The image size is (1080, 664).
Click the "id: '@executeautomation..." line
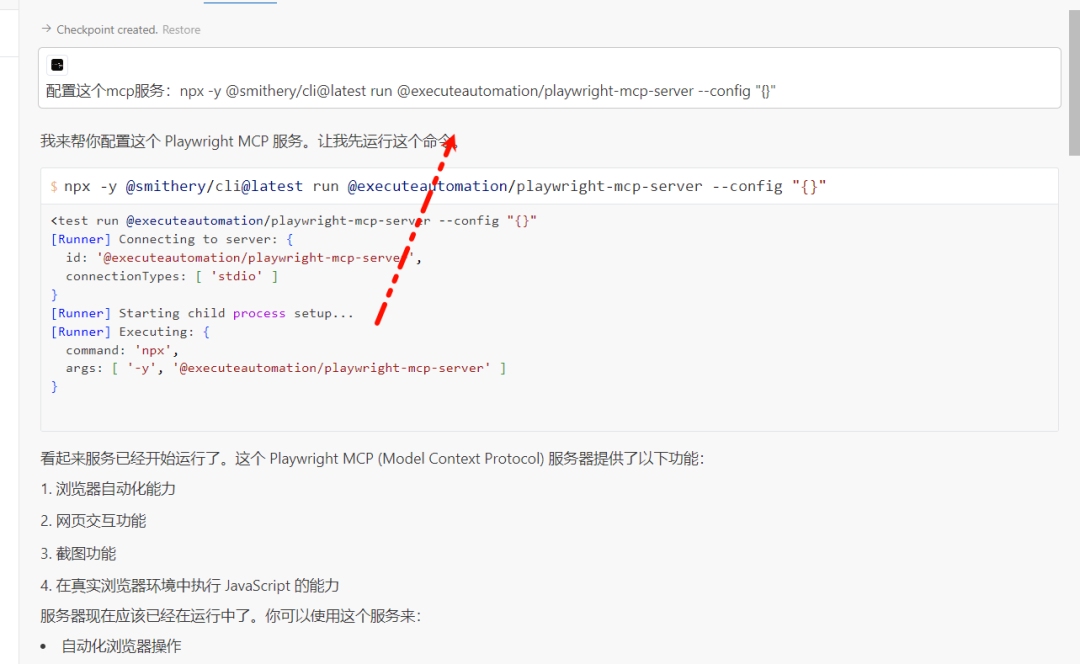click(x=243, y=258)
